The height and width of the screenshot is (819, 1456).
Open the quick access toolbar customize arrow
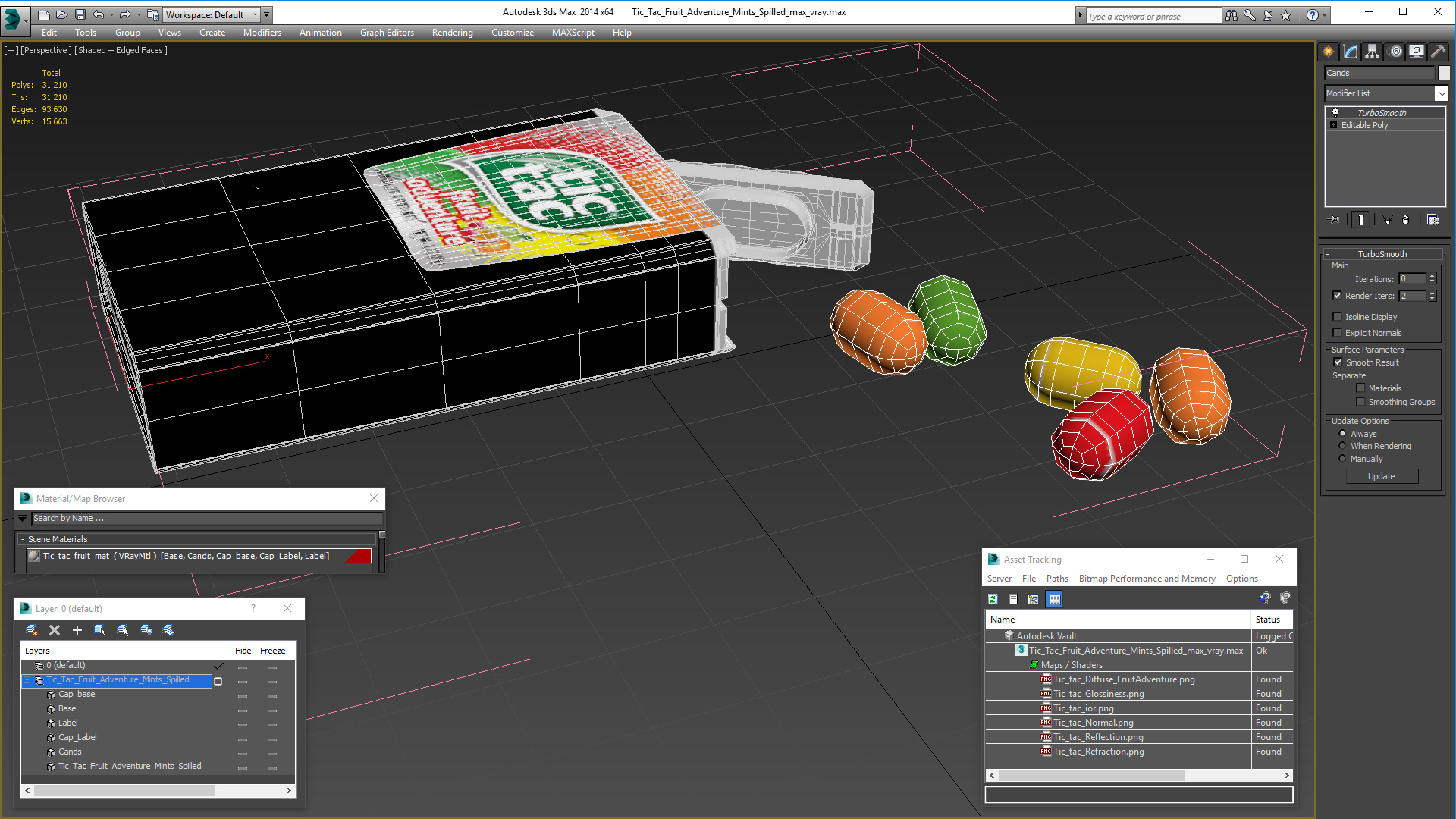[x=267, y=14]
